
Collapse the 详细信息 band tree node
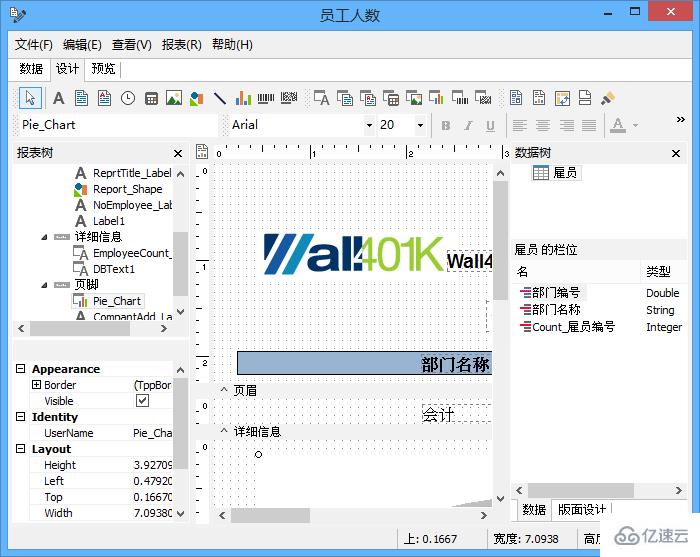tap(44, 237)
